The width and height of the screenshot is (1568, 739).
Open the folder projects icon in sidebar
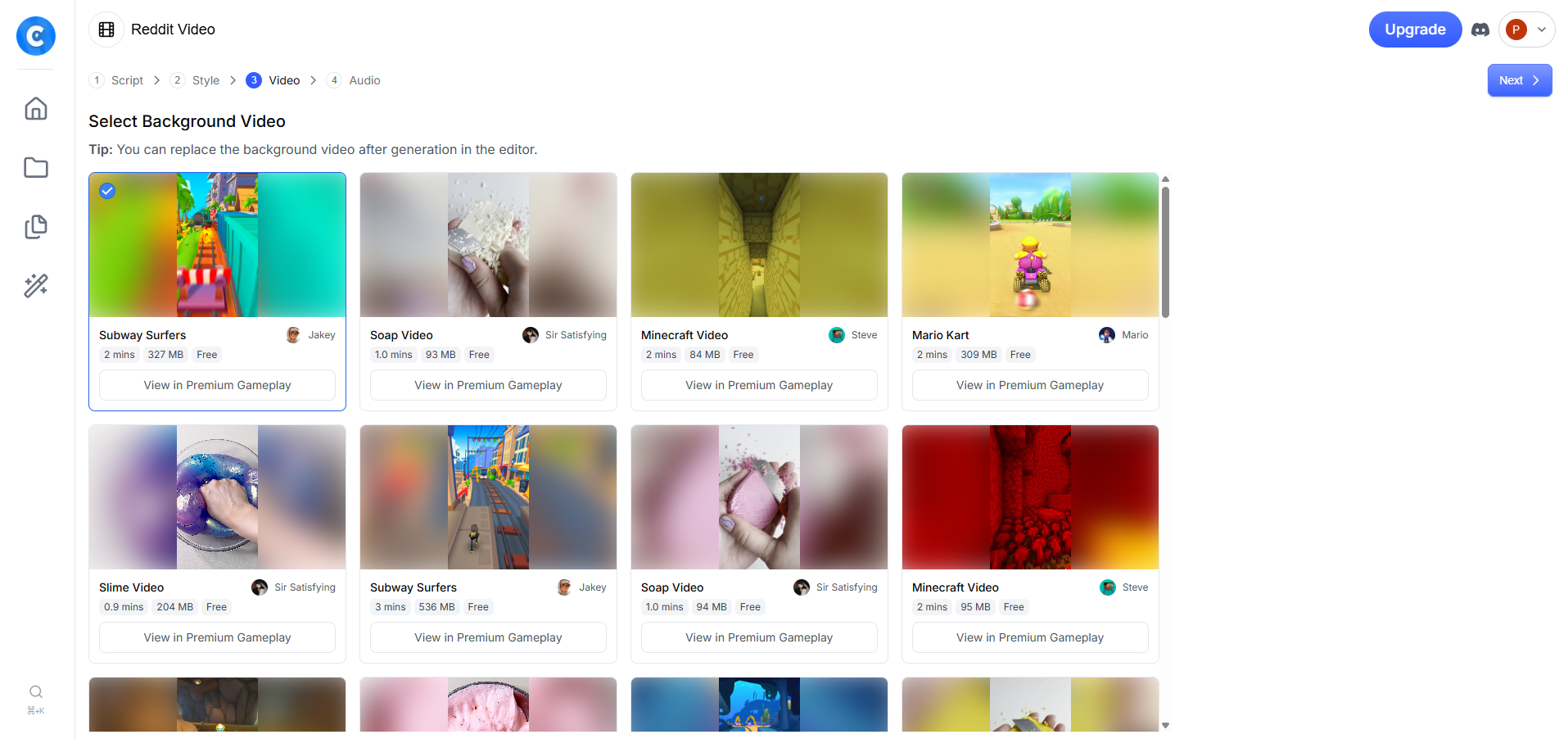(x=36, y=168)
